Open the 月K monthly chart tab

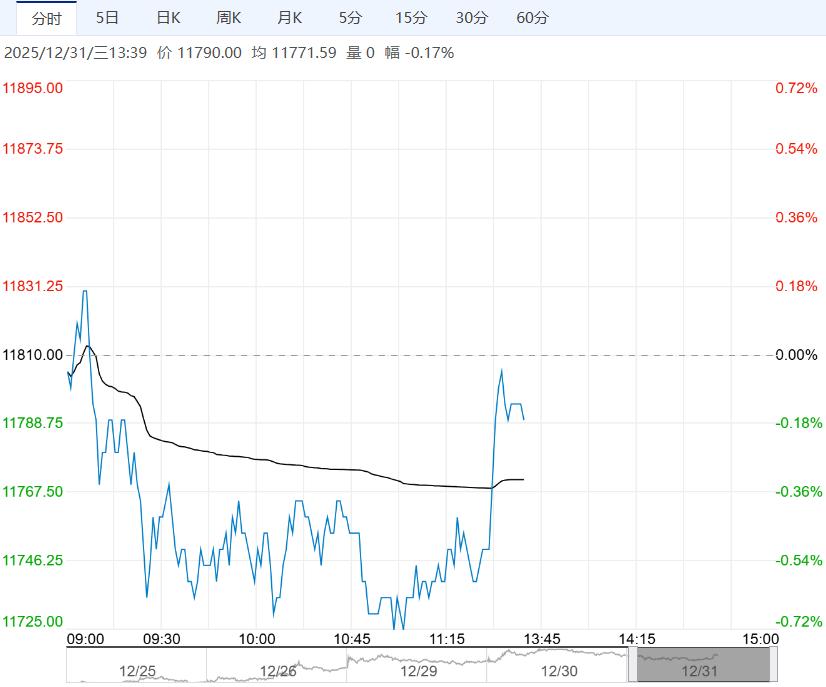click(290, 18)
